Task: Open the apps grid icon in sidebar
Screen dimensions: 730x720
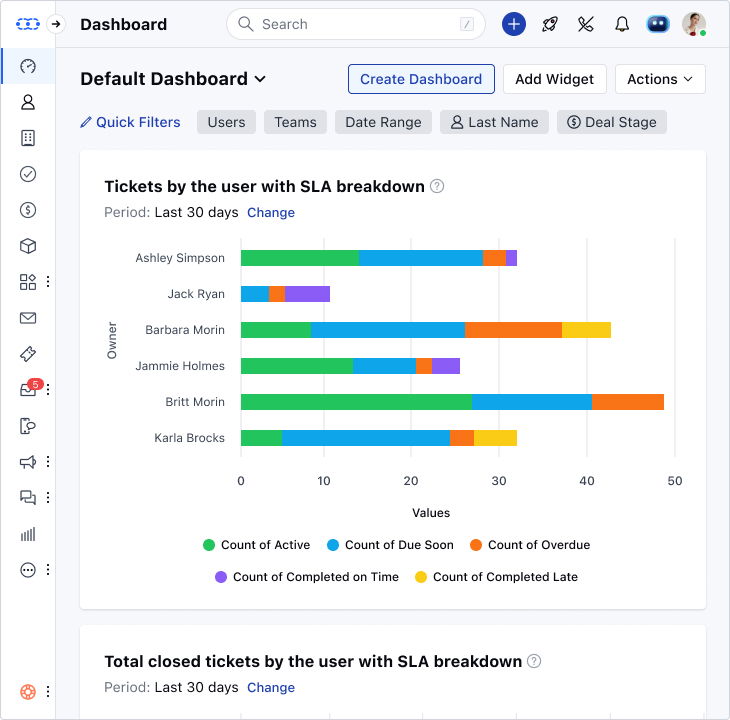Action: (x=28, y=282)
